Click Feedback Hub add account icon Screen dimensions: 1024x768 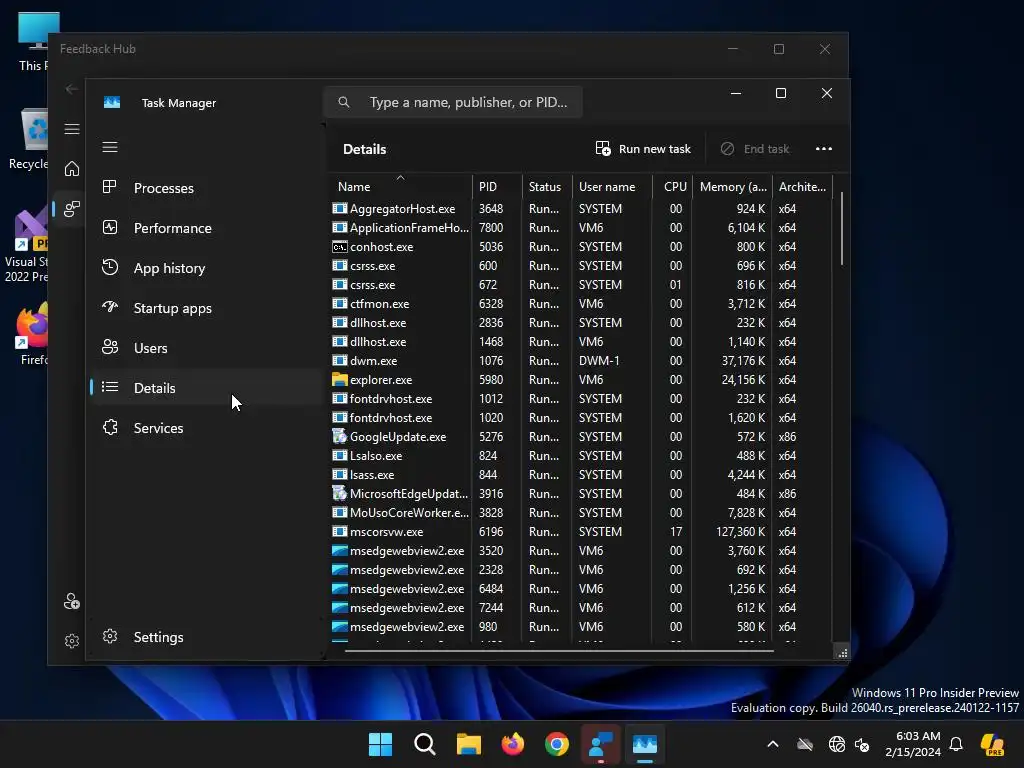click(x=72, y=601)
